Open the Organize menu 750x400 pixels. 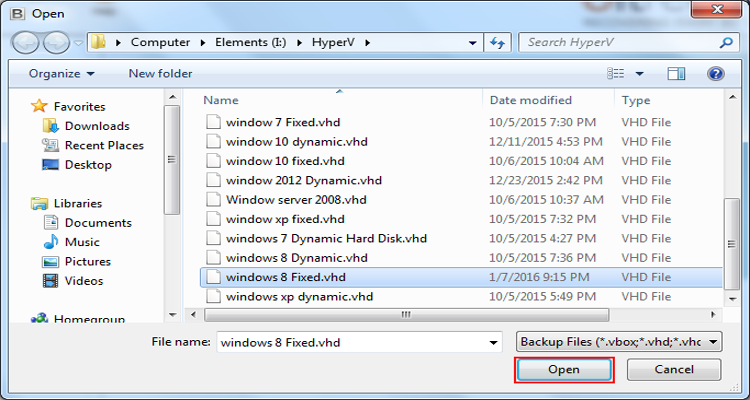(x=62, y=74)
